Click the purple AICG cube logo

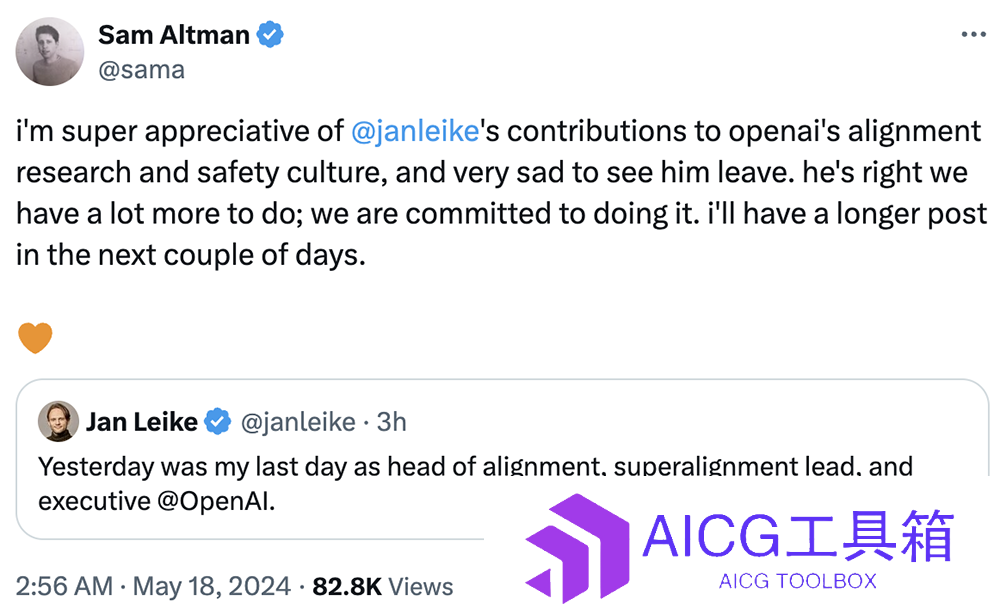577,548
